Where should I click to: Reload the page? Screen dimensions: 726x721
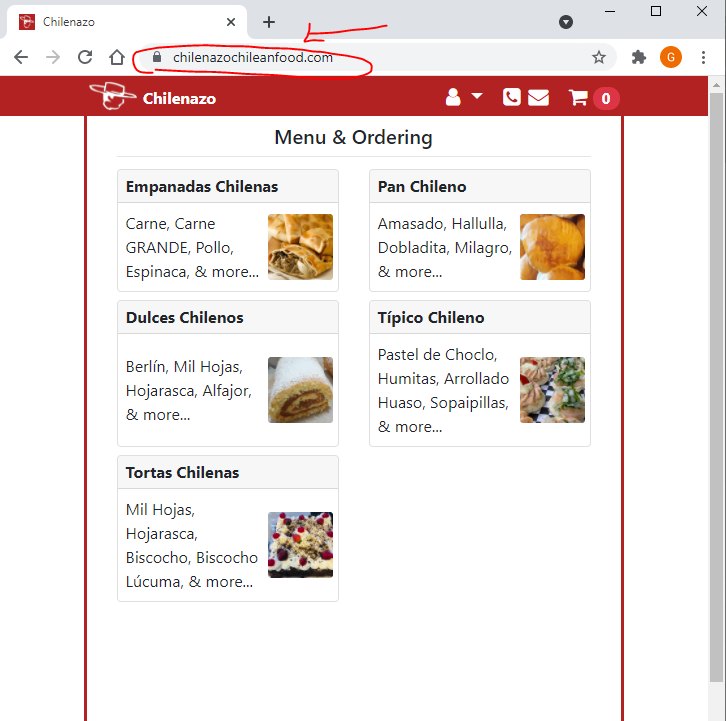click(85, 57)
